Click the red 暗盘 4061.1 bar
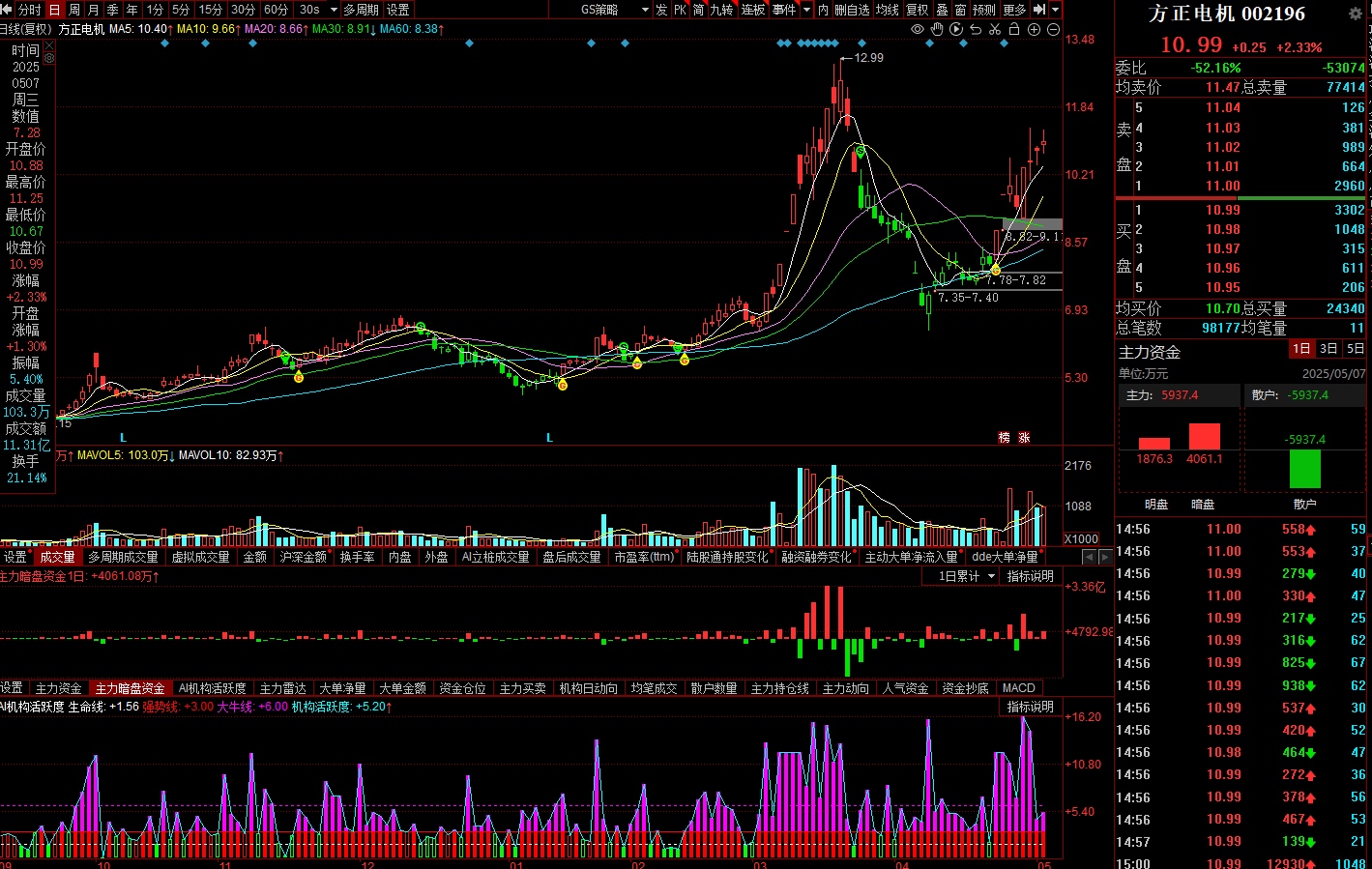The width and height of the screenshot is (1372, 869). (1204, 437)
